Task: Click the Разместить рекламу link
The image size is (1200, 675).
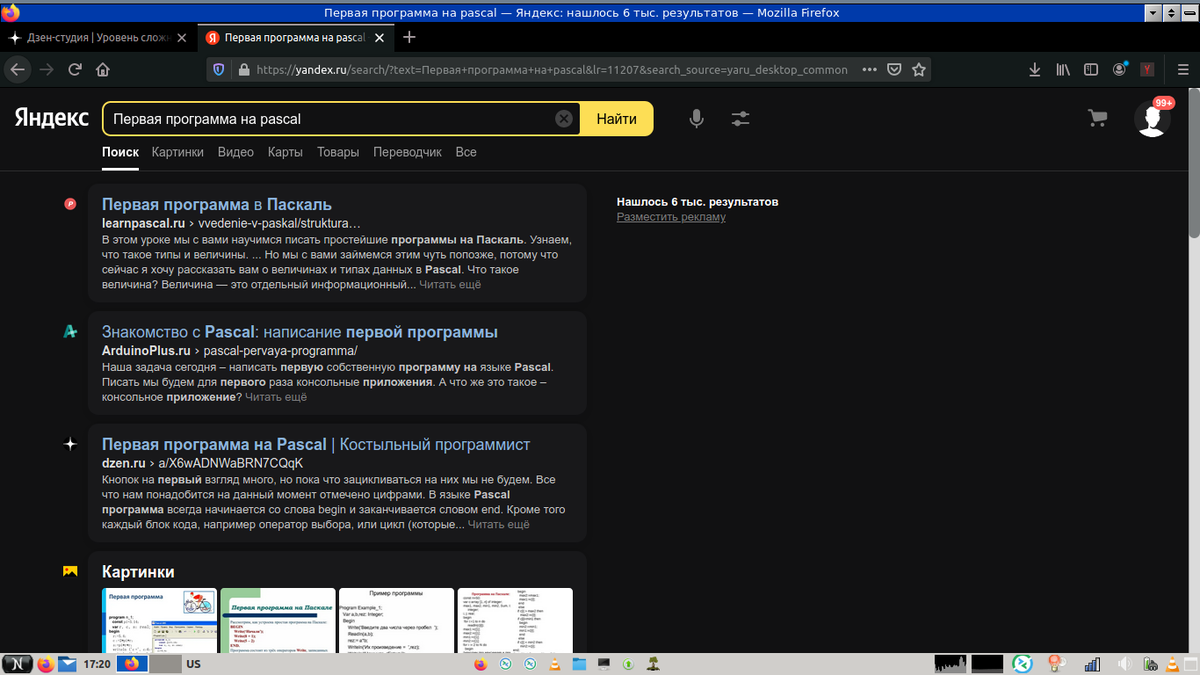Action: point(671,217)
